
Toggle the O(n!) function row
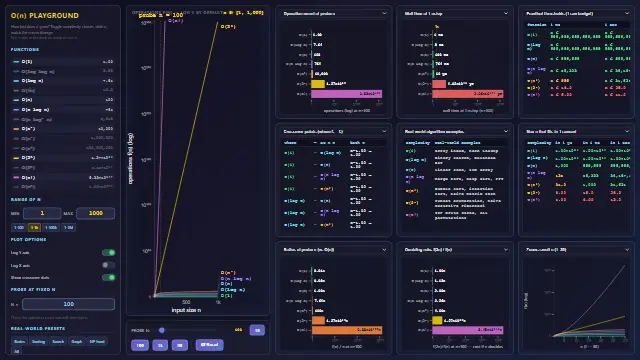[x=63, y=178]
